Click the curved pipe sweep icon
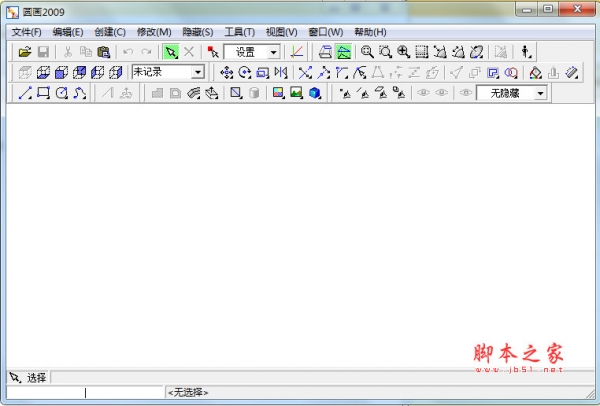The image size is (600, 406). click(x=194, y=93)
